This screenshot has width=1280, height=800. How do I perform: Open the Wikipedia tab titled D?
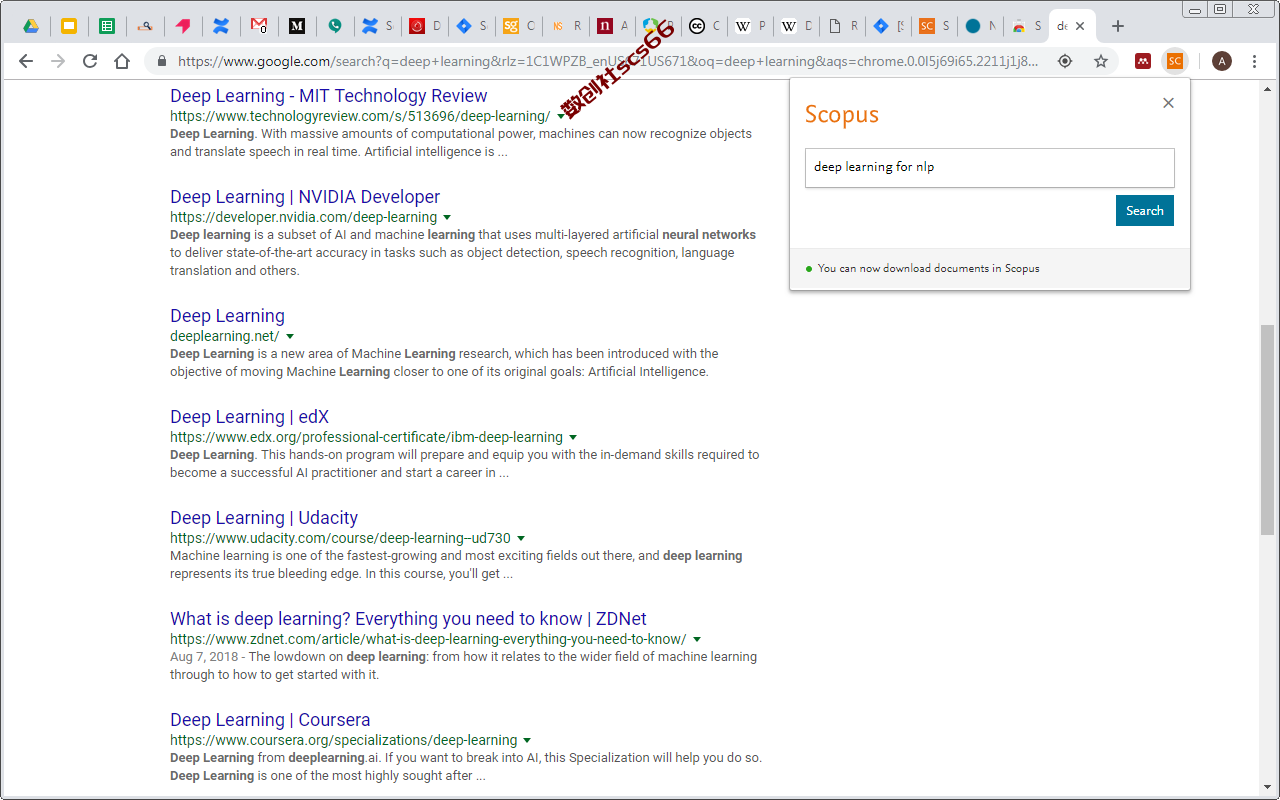tap(796, 26)
